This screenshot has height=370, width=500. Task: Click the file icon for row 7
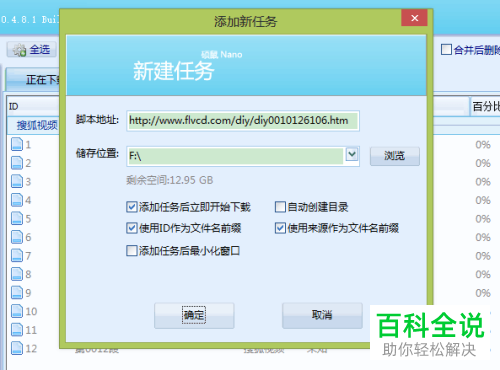point(17,255)
